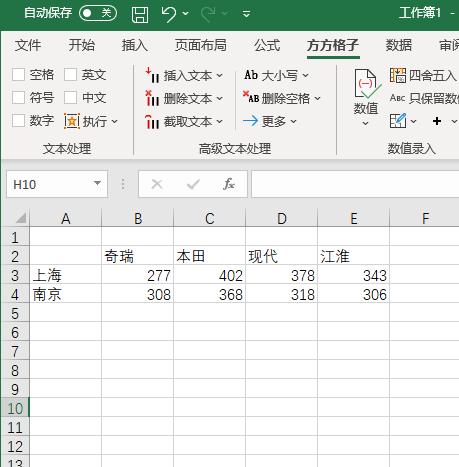Viewport: 459px width, 467px height.
Task: Select cell containing 现代
Action: (282, 256)
